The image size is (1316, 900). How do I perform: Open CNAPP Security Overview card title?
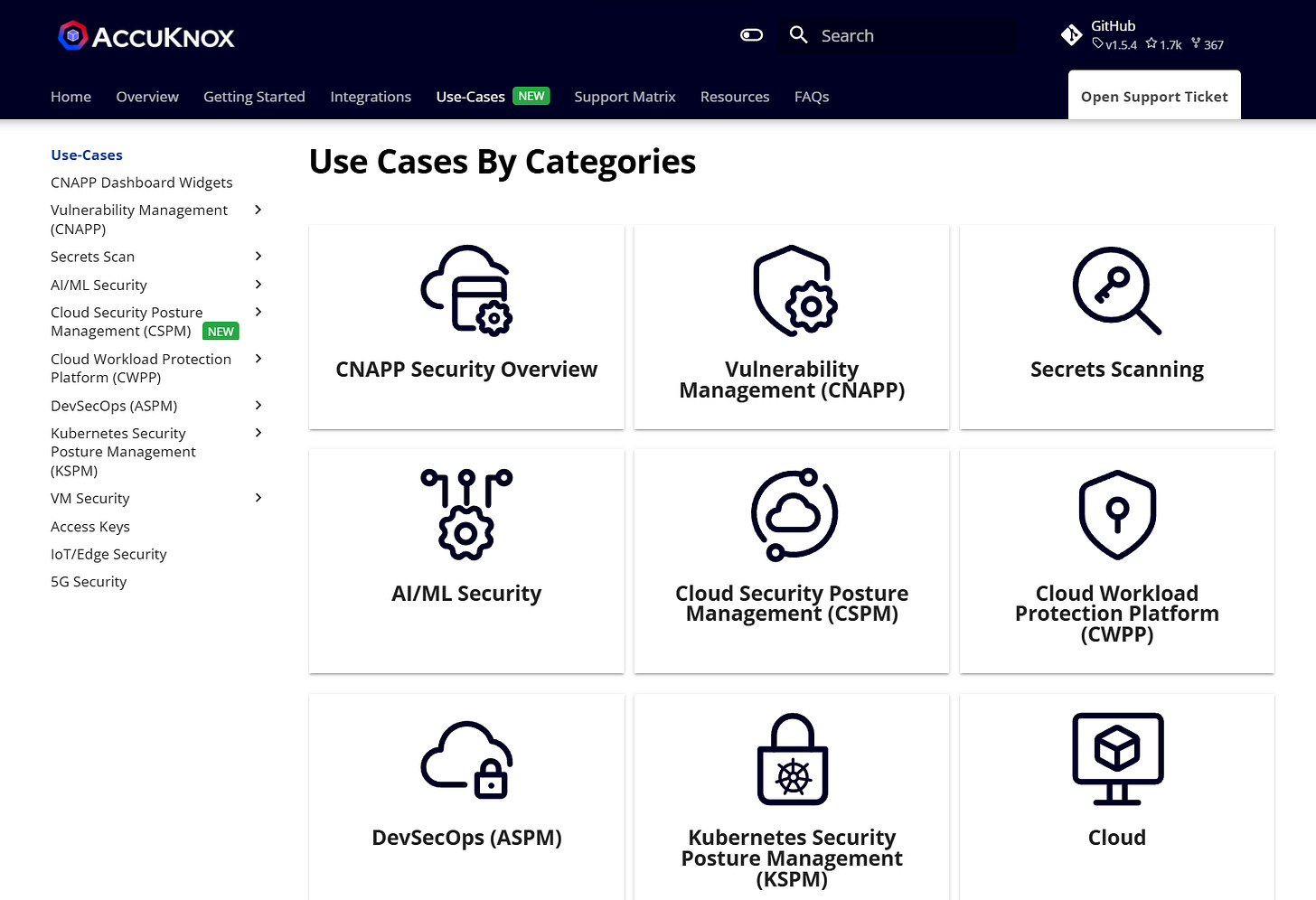(x=466, y=370)
